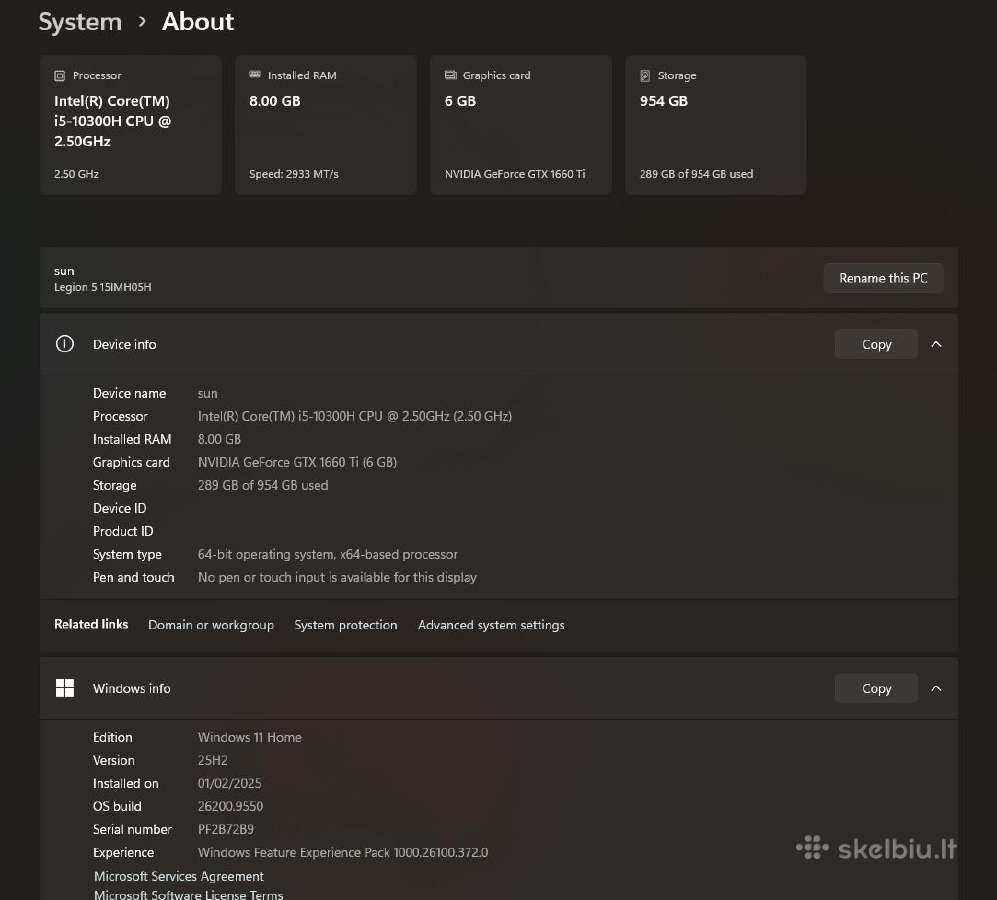The height and width of the screenshot is (900, 997).
Task: Click the Related links label
Action: pyautogui.click(x=91, y=625)
